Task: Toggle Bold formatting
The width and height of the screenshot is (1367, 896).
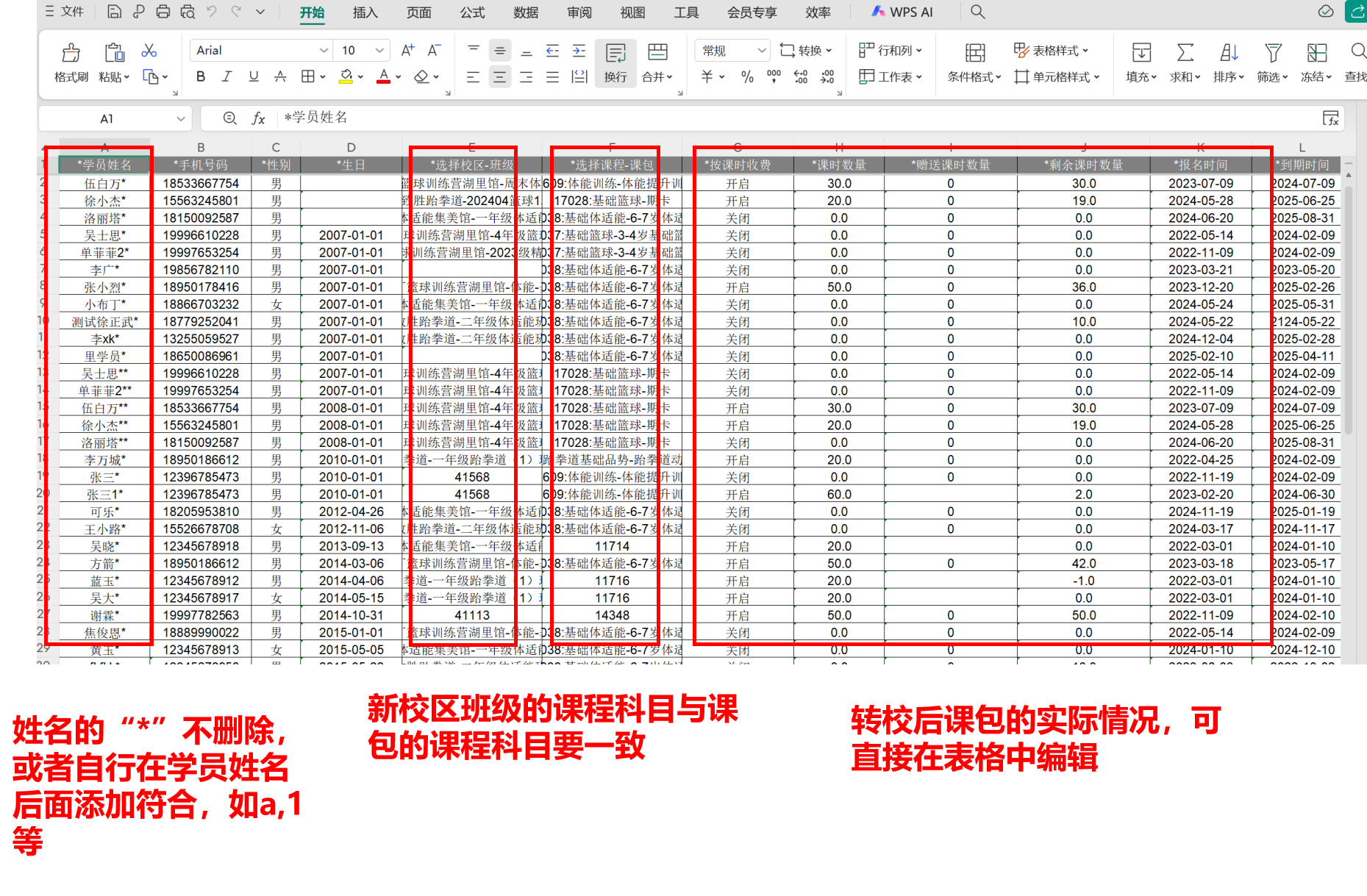Action: (x=200, y=76)
